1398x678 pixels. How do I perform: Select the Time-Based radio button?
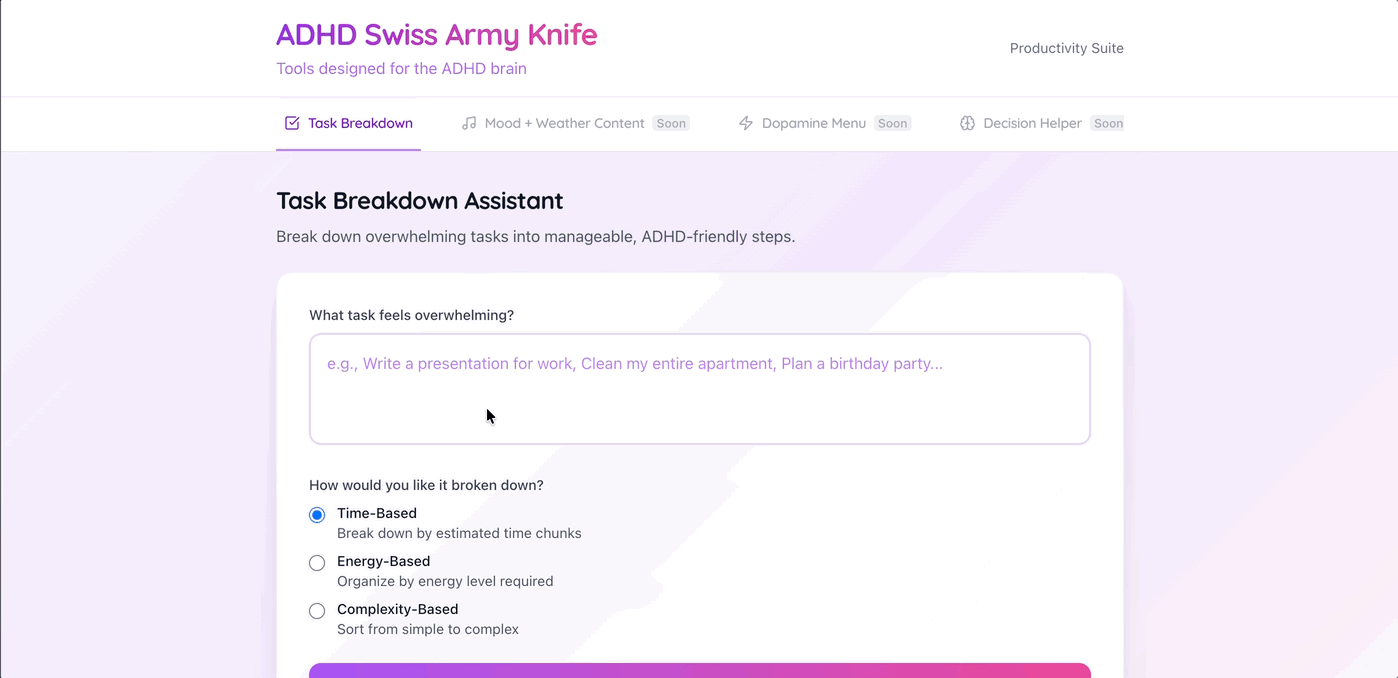pyautogui.click(x=317, y=515)
